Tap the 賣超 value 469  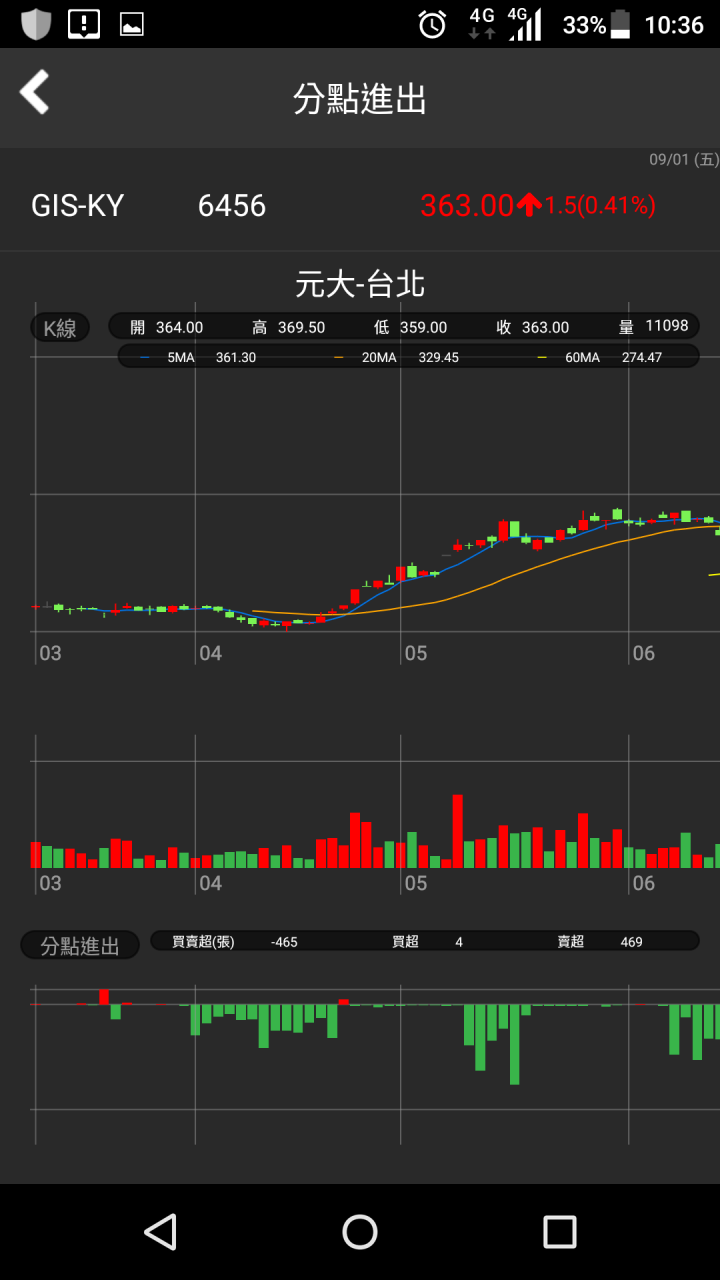(x=631, y=942)
